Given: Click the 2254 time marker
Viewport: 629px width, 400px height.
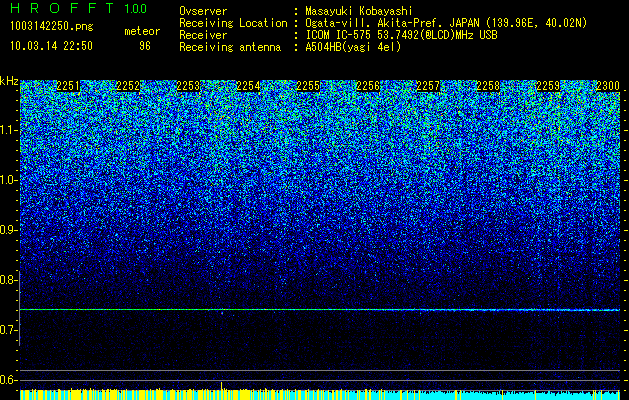Looking at the screenshot, I should 248,86.
